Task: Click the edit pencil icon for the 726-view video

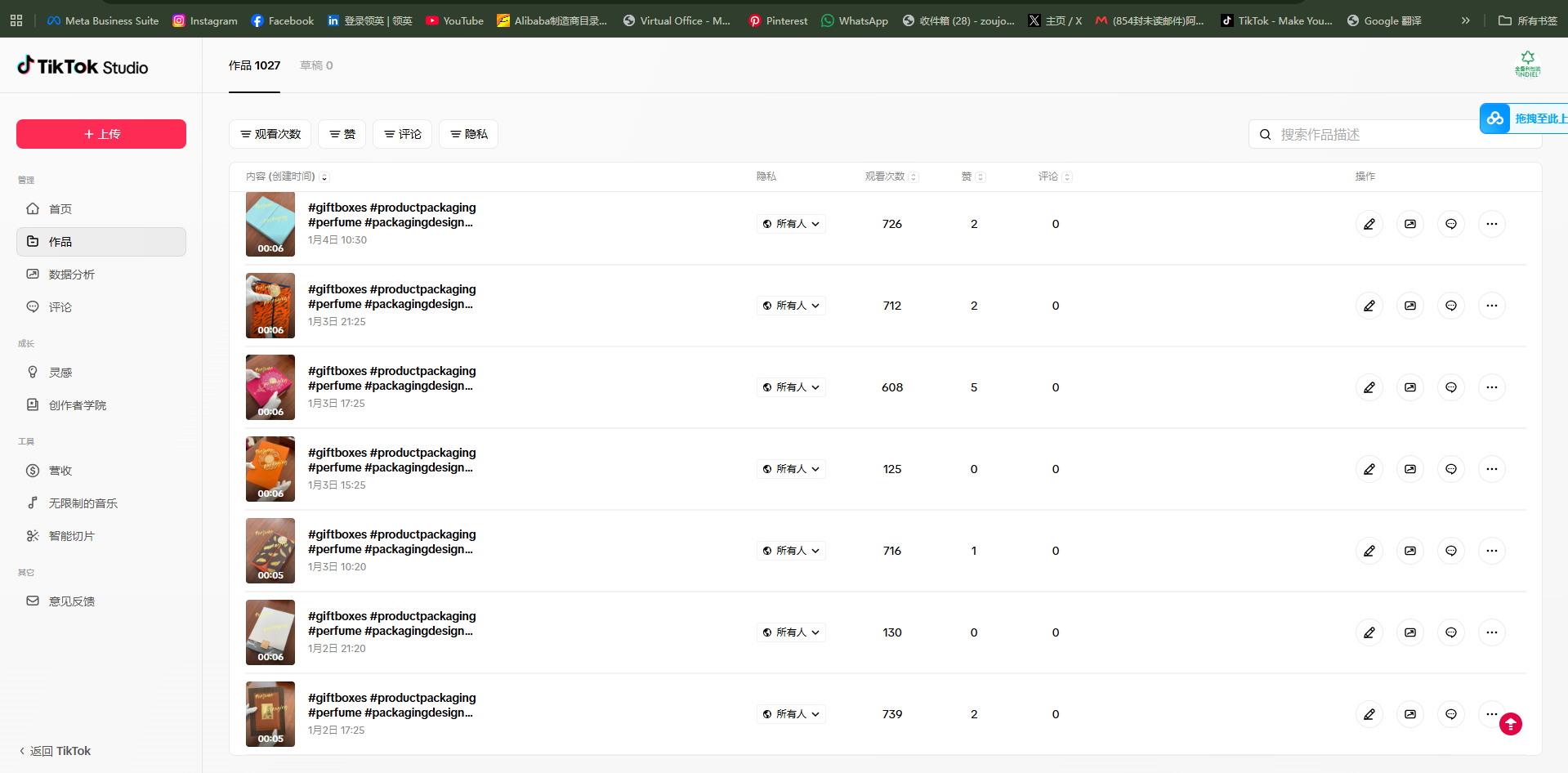Action: tap(1369, 224)
